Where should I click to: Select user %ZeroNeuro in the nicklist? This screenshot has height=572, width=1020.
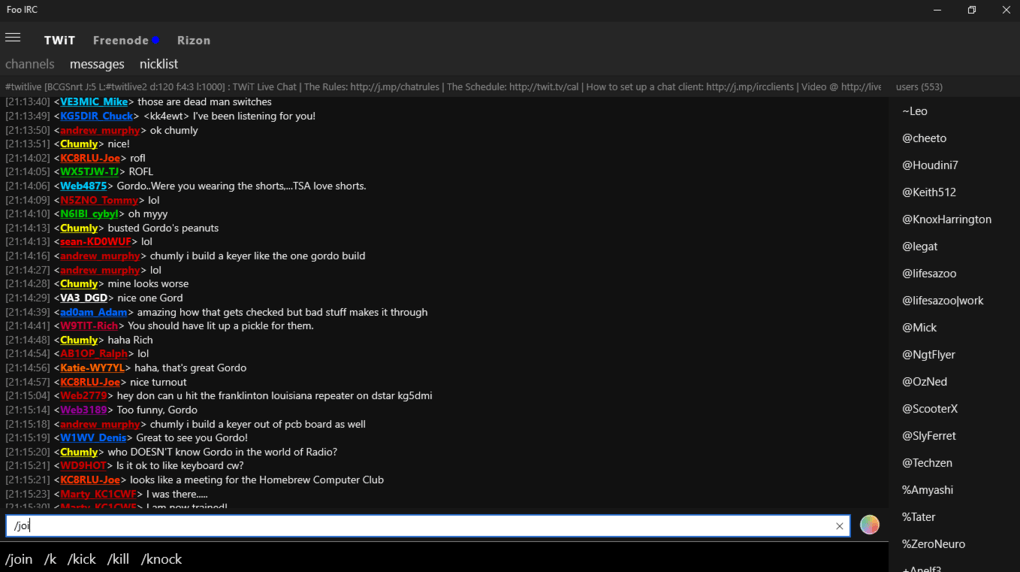point(933,544)
